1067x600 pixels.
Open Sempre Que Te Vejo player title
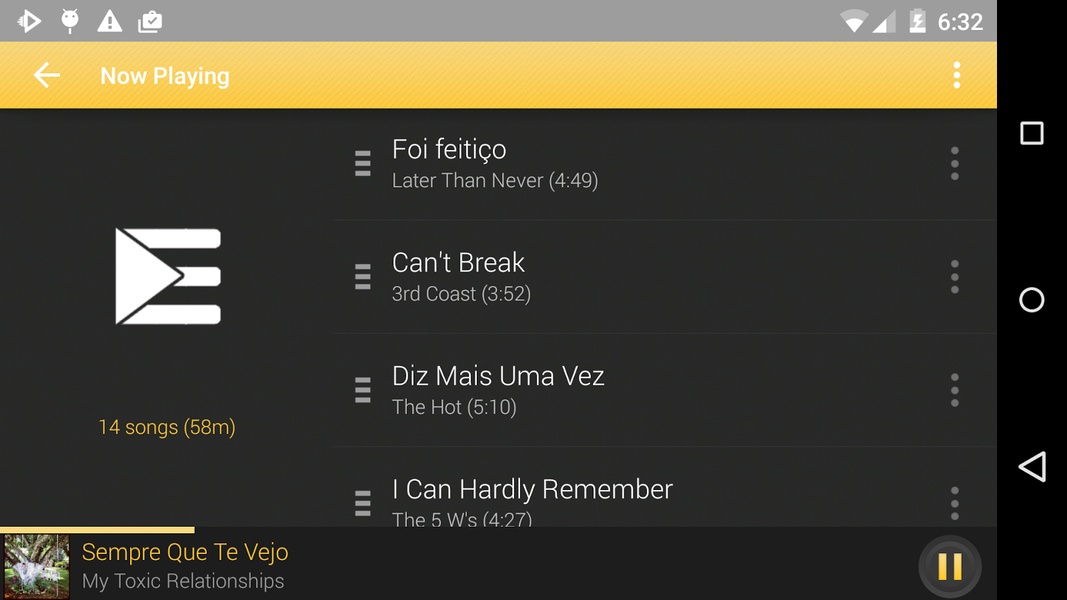(x=185, y=552)
